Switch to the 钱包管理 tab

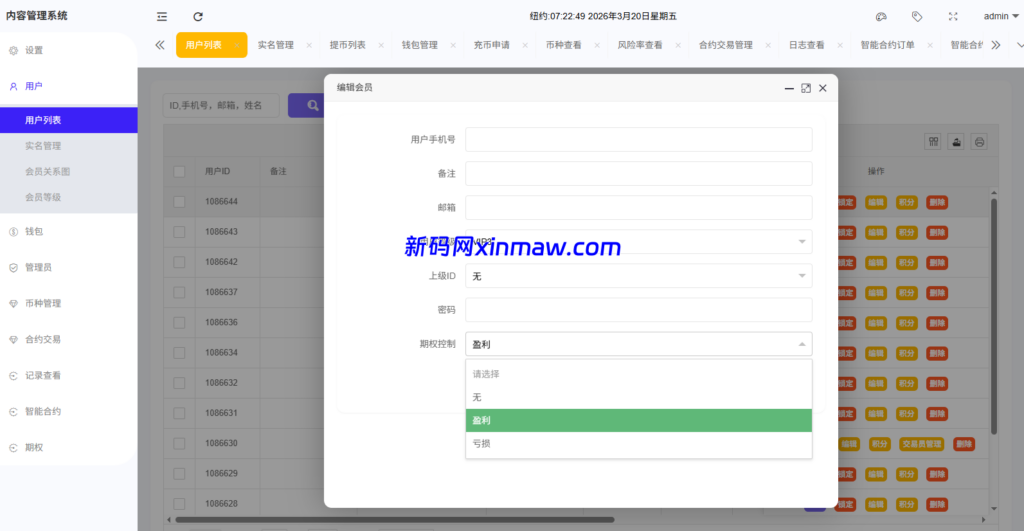click(x=419, y=45)
